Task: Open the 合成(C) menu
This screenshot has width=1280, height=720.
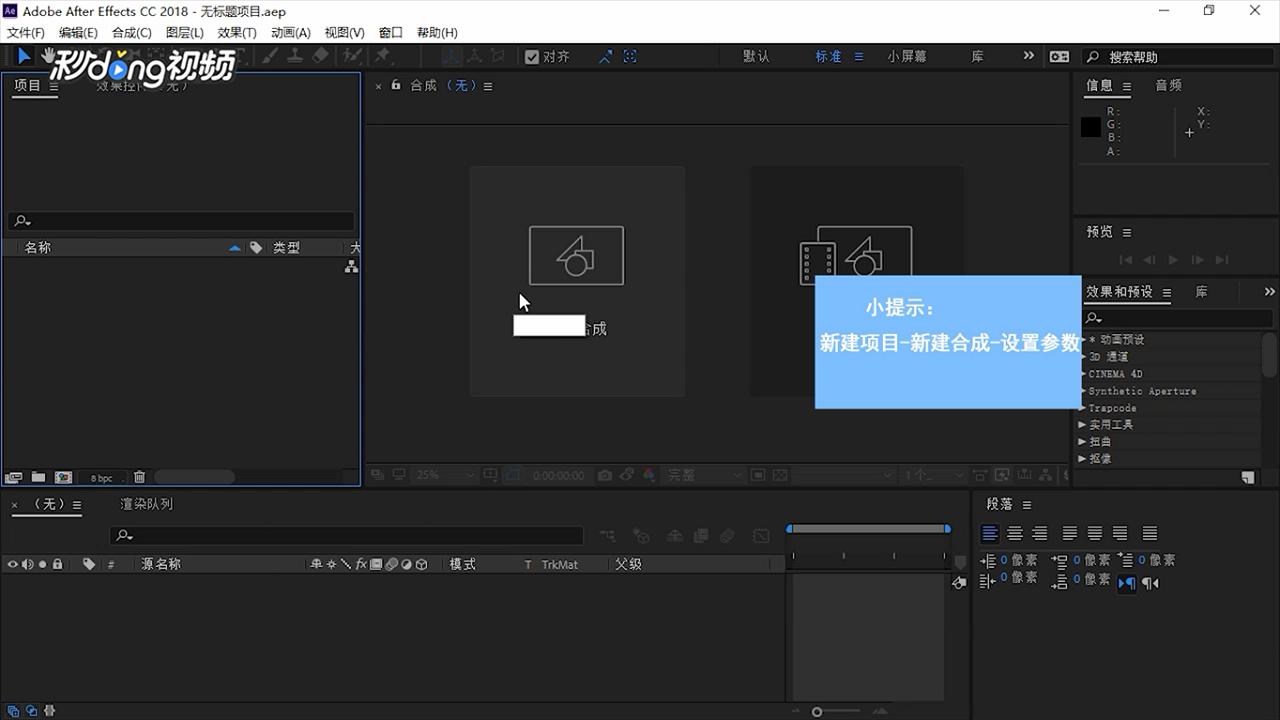Action: tap(131, 33)
